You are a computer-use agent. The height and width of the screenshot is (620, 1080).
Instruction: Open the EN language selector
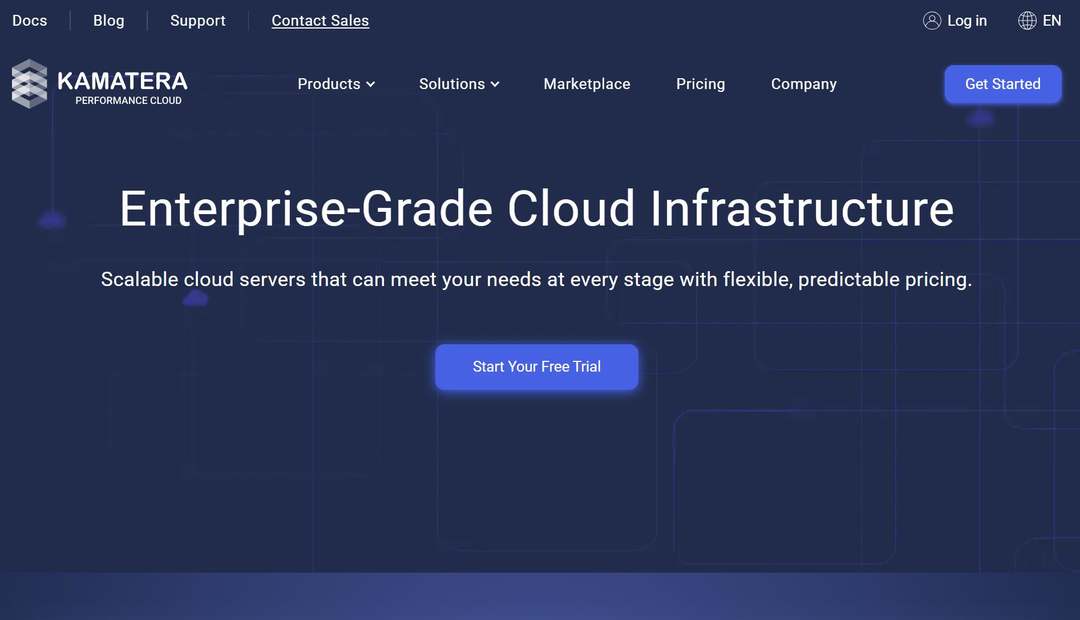[x=1052, y=21]
